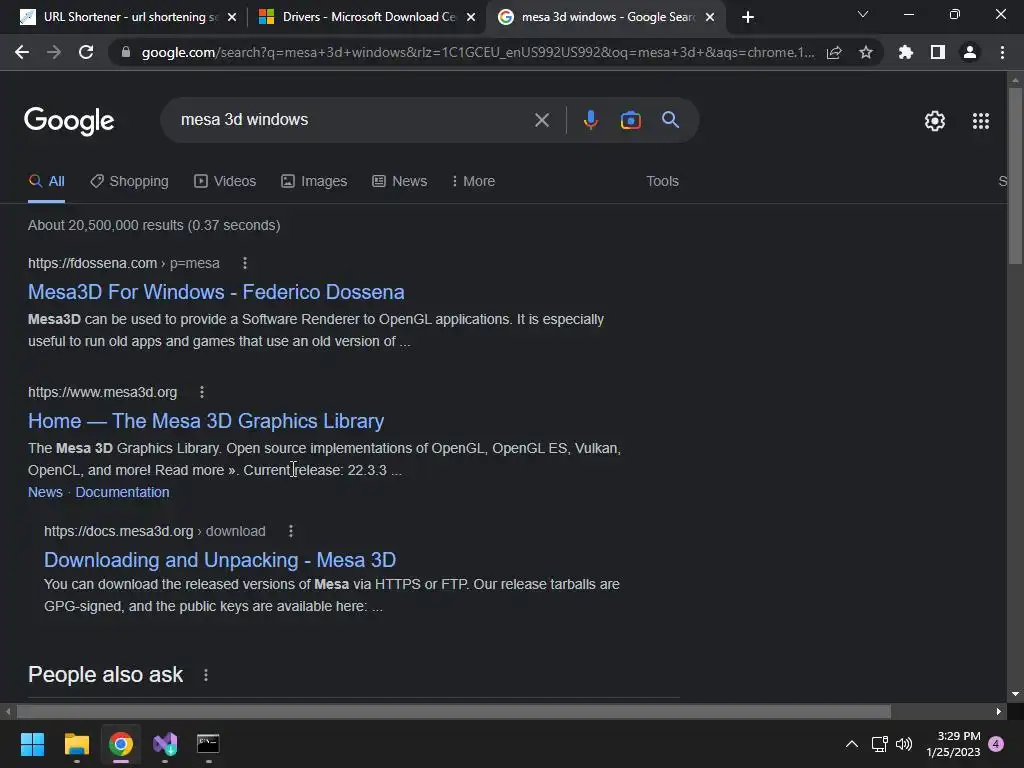The image size is (1024, 768).
Task: Open the notification center badge
Action: point(996,744)
